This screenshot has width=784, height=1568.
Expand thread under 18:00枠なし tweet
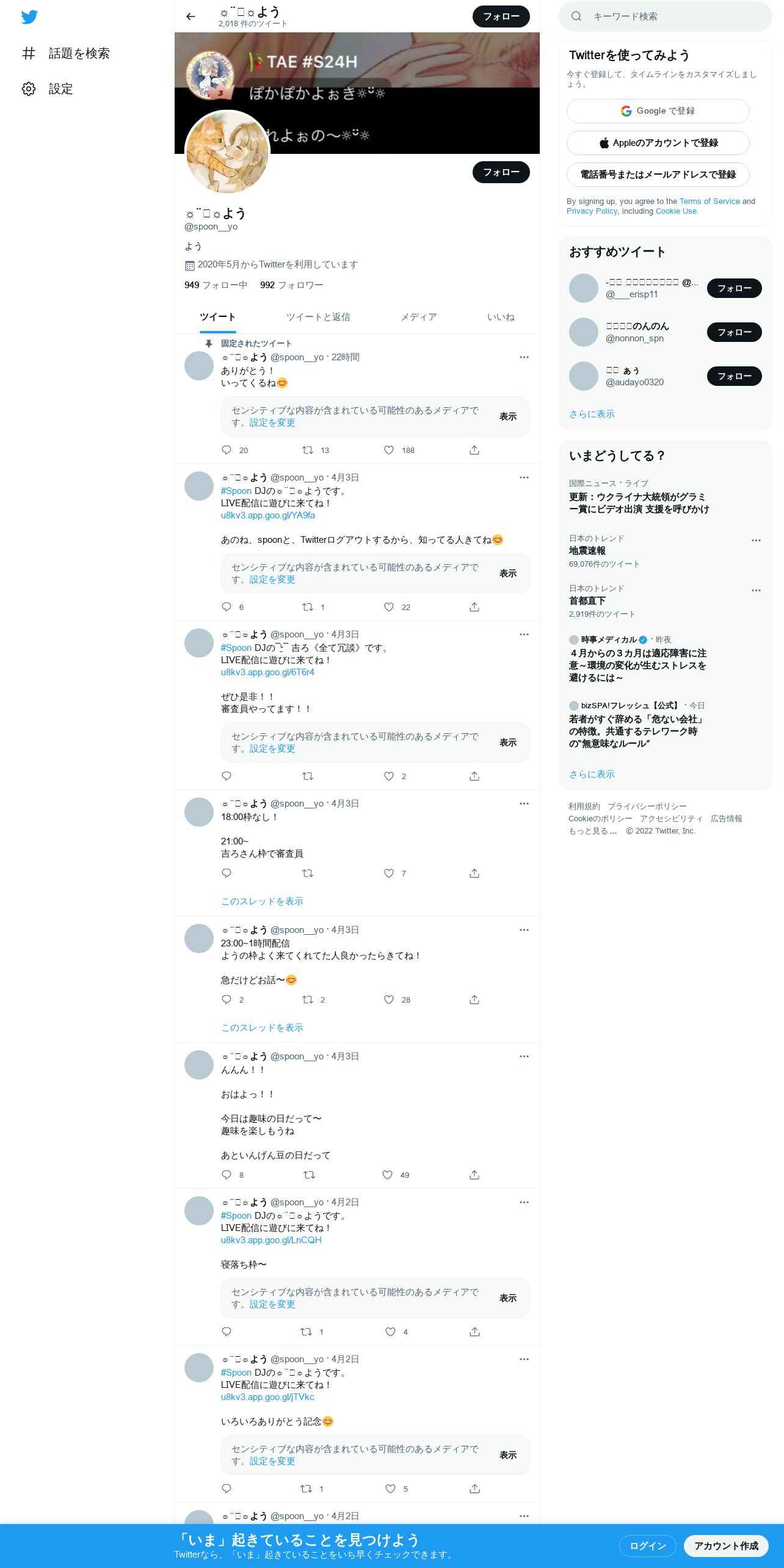(262, 901)
